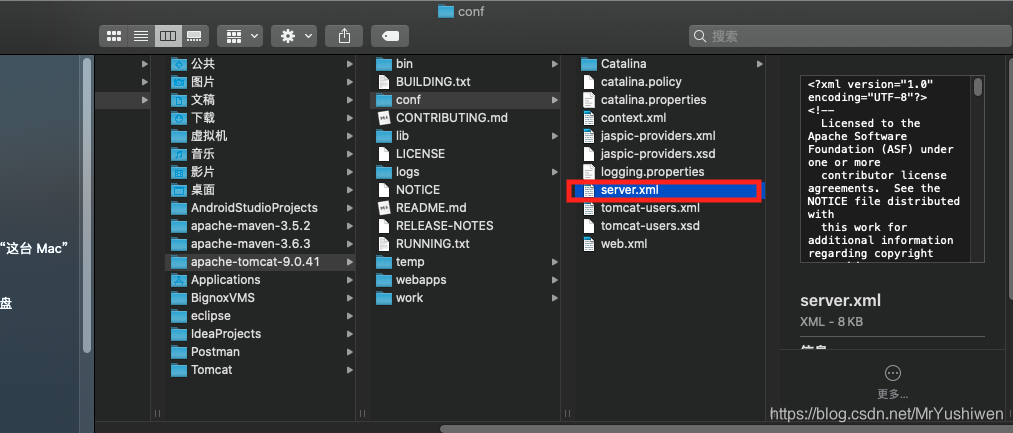Select the 影片 folder

pyautogui.click(x=260, y=172)
